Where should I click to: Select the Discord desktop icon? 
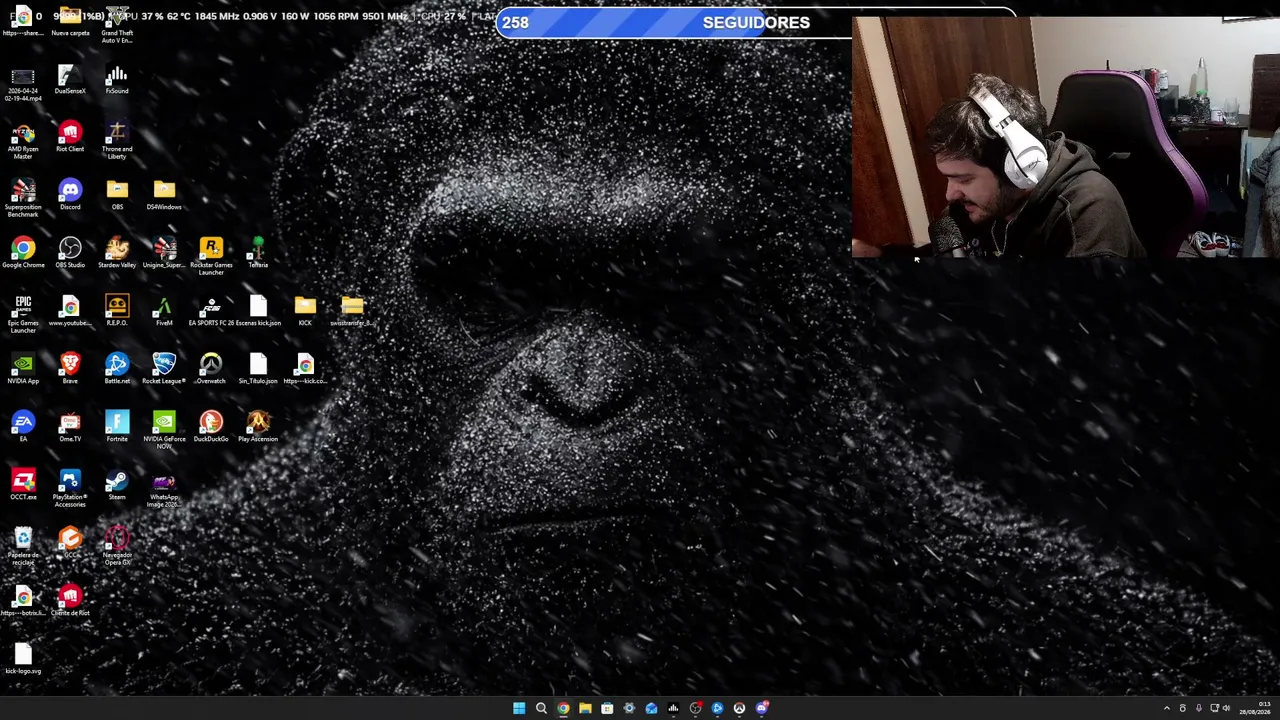[70, 192]
